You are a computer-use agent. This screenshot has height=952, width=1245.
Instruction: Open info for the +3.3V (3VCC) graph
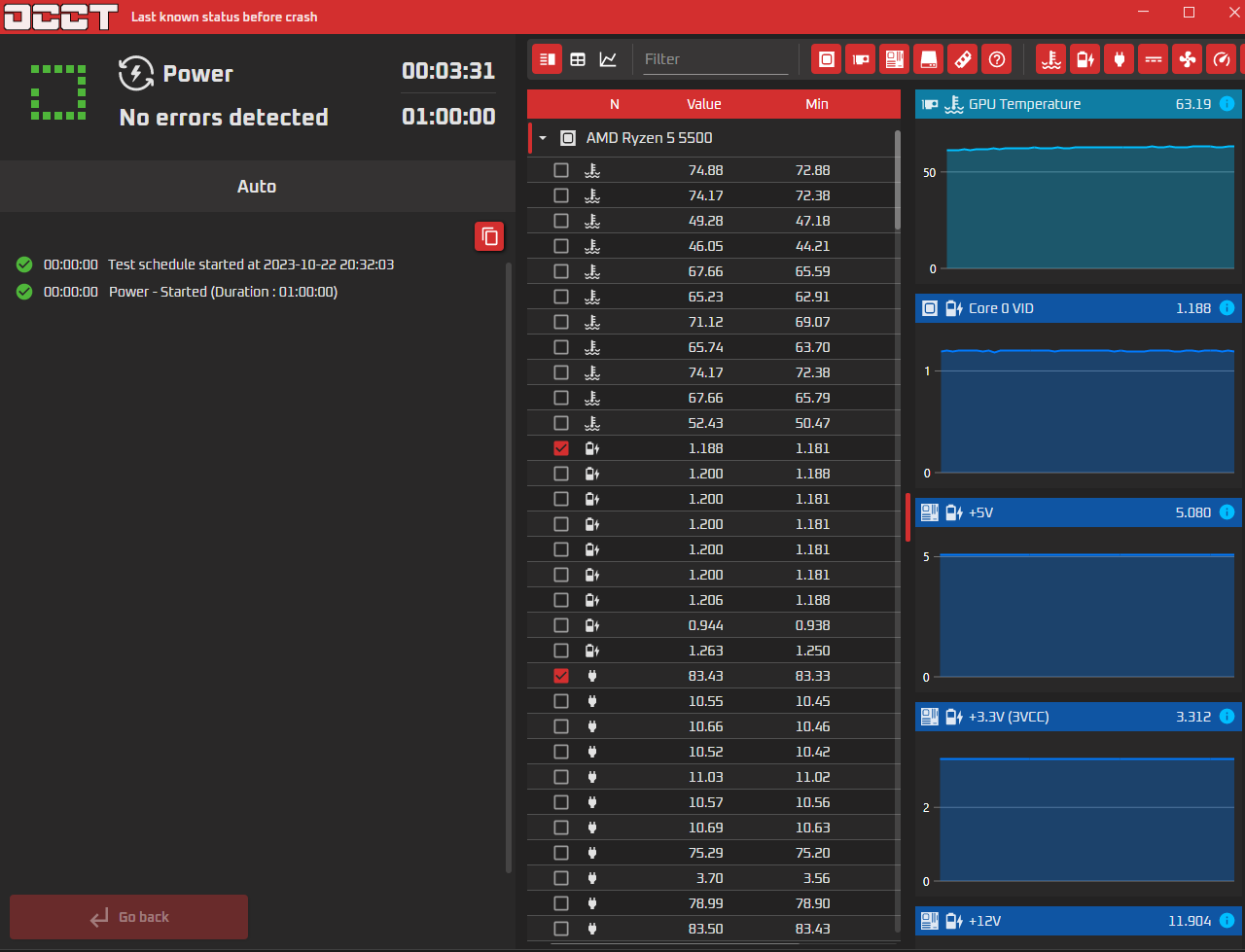tap(1227, 717)
